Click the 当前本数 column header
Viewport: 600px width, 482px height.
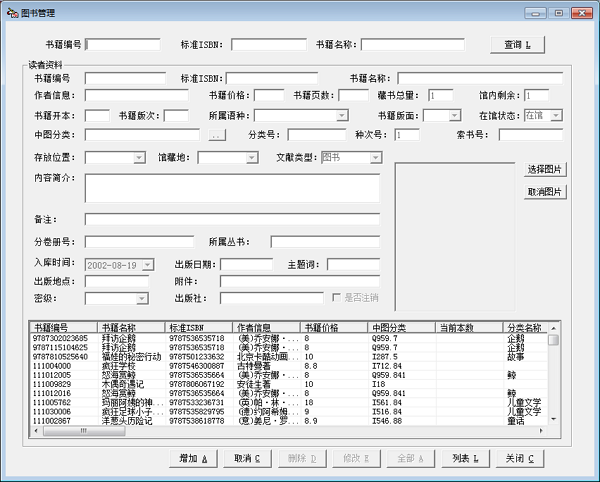[469, 327]
